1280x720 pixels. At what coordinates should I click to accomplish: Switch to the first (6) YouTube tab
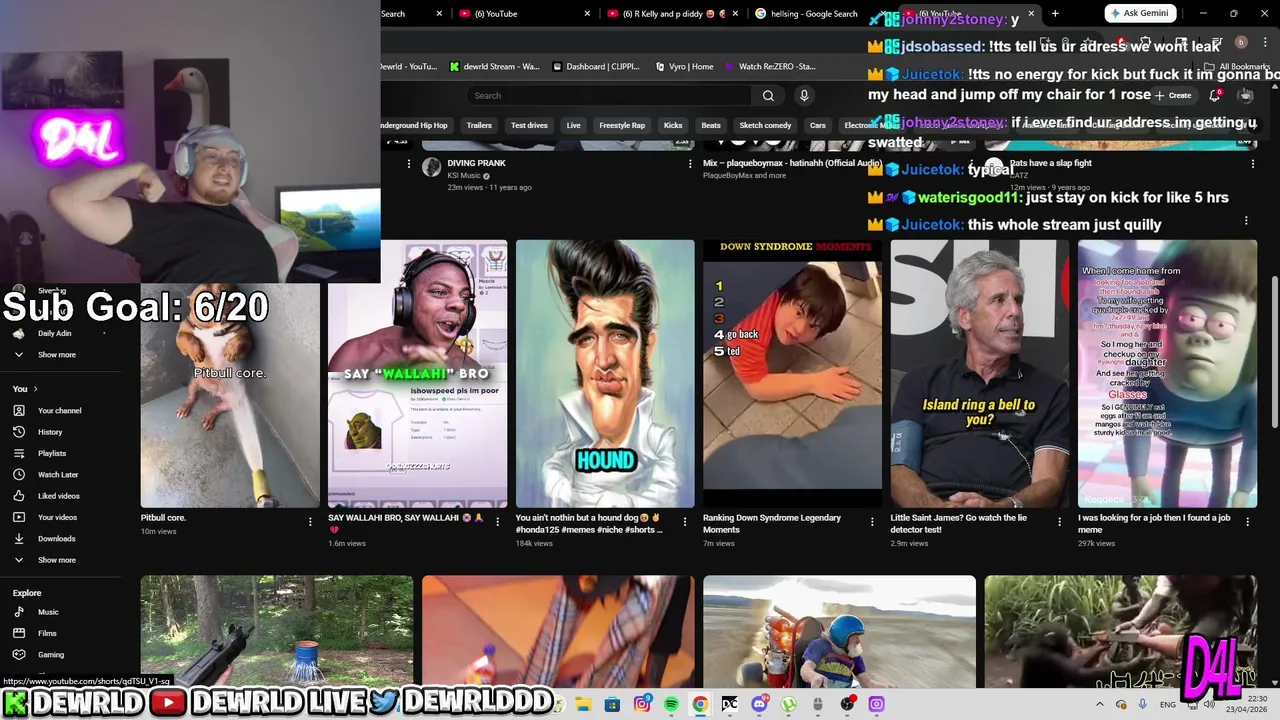pos(525,14)
